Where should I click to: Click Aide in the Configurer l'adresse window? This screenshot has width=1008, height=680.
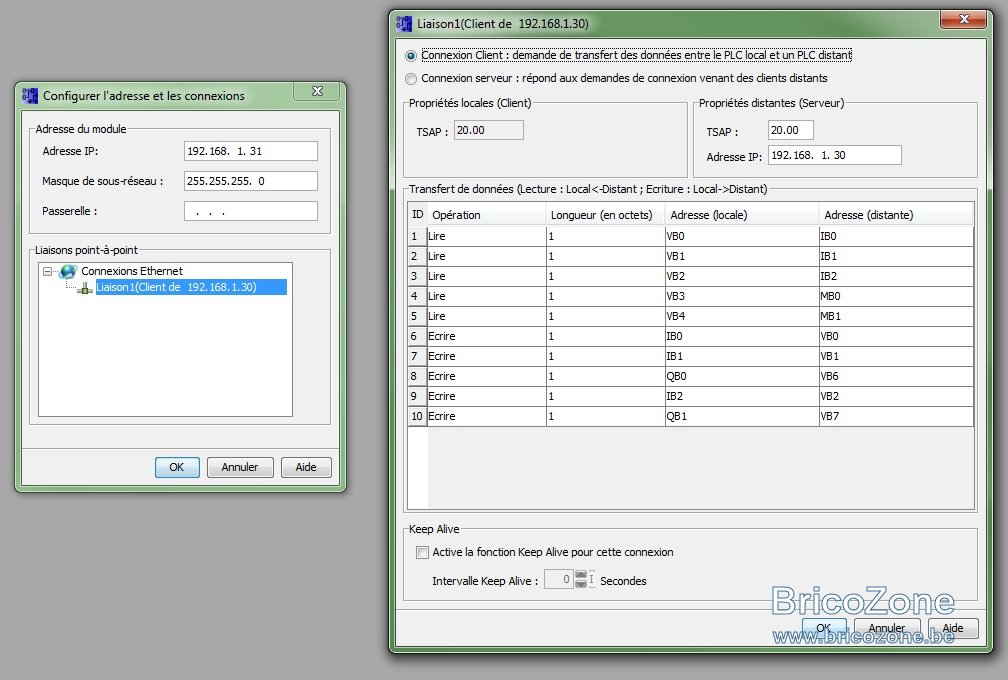pyautogui.click(x=306, y=467)
